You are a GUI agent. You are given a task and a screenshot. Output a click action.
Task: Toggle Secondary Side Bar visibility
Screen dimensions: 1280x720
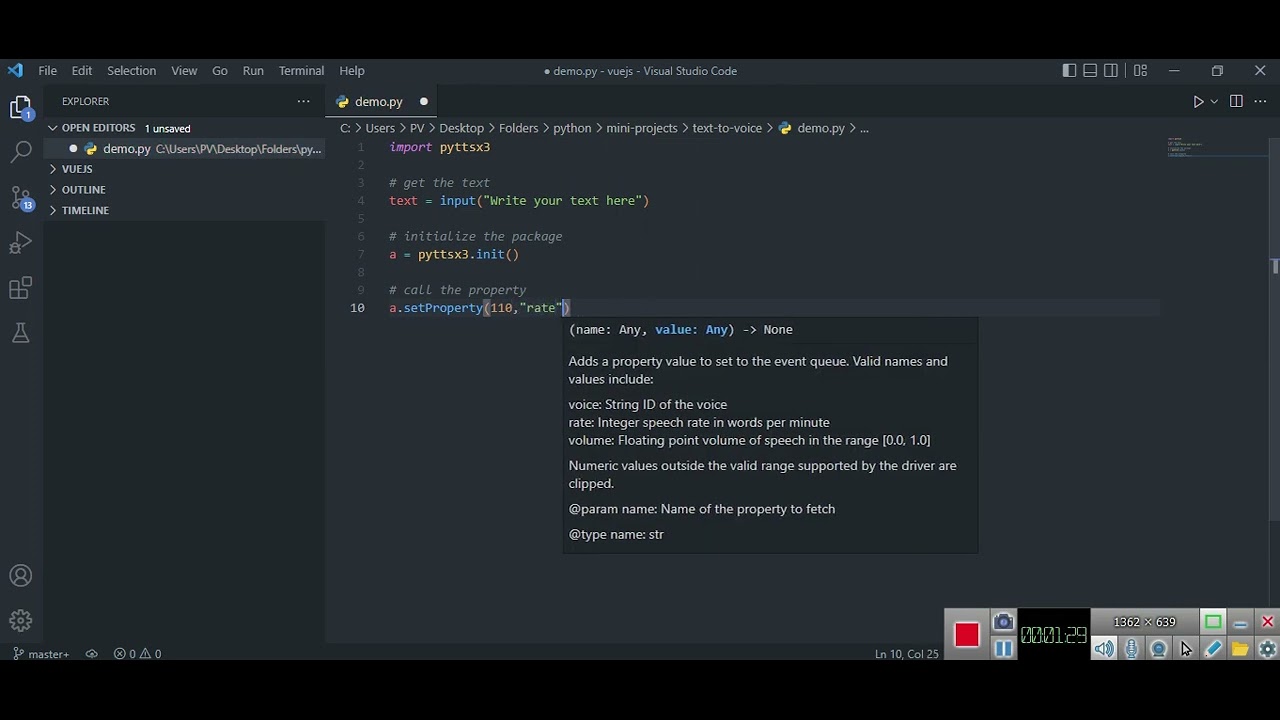[1111, 71]
